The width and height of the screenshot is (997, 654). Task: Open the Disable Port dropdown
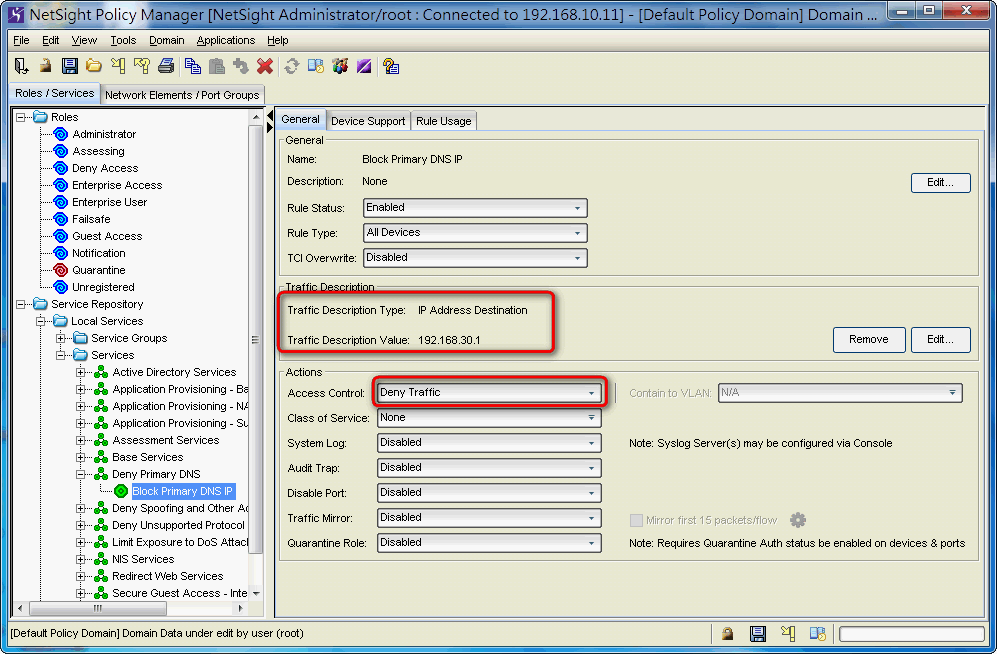[x=489, y=493]
